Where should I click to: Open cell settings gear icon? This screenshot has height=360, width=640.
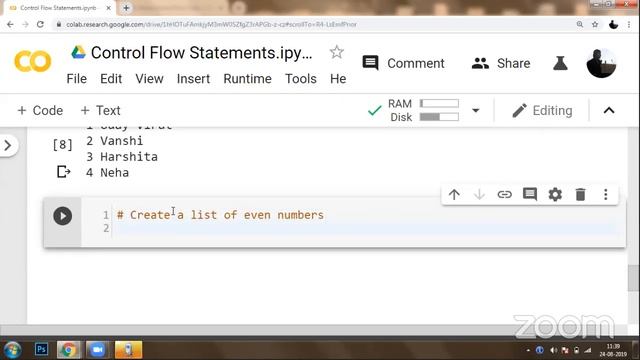(x=555, y=194)
